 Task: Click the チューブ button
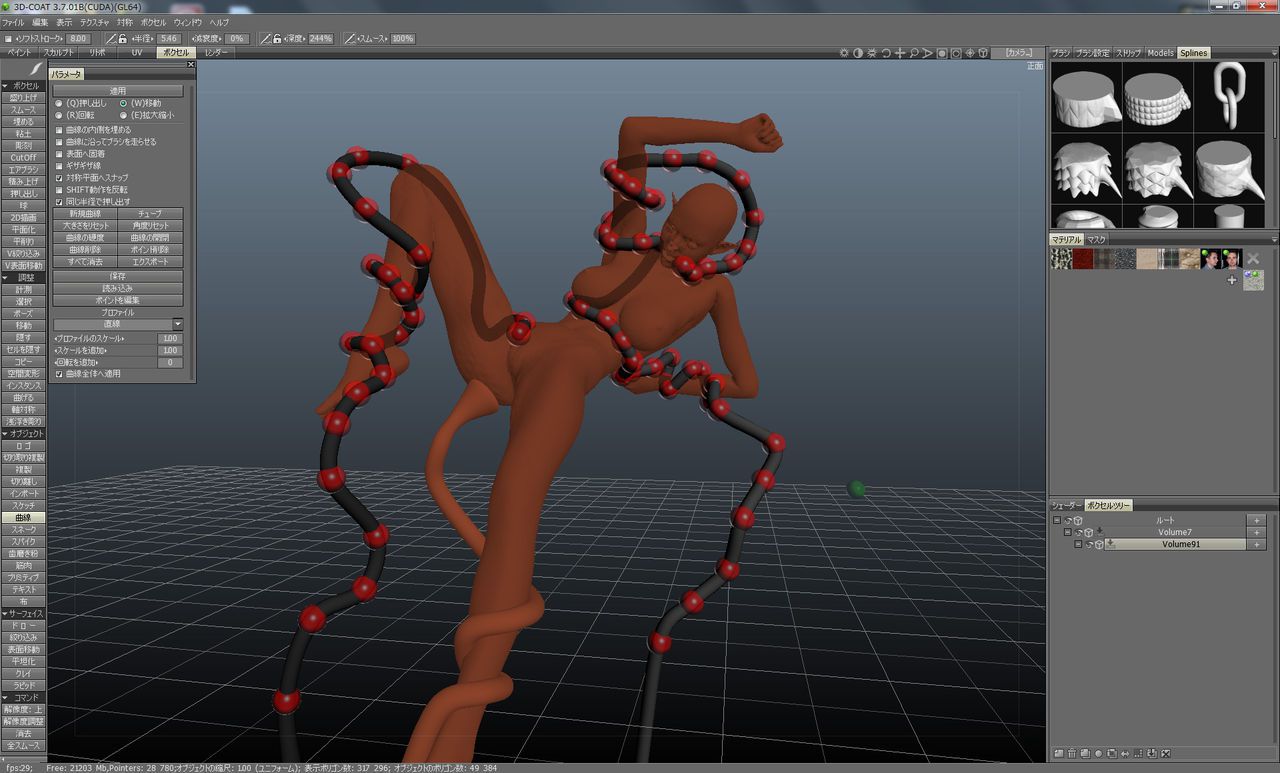coord(150,214)
